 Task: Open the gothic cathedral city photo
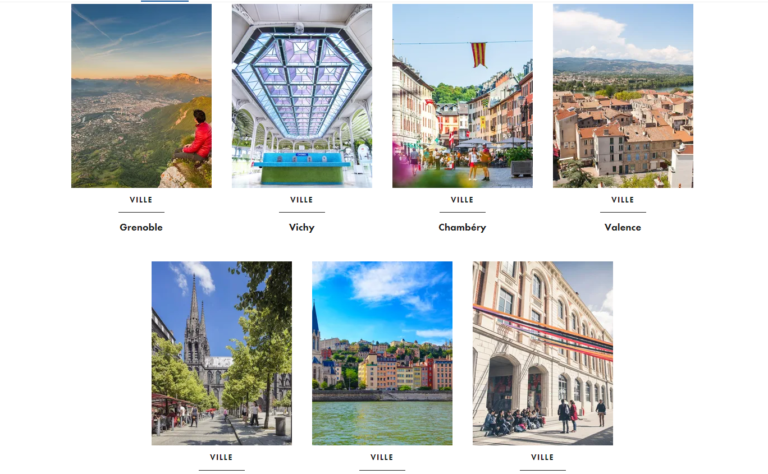(221, 353)
